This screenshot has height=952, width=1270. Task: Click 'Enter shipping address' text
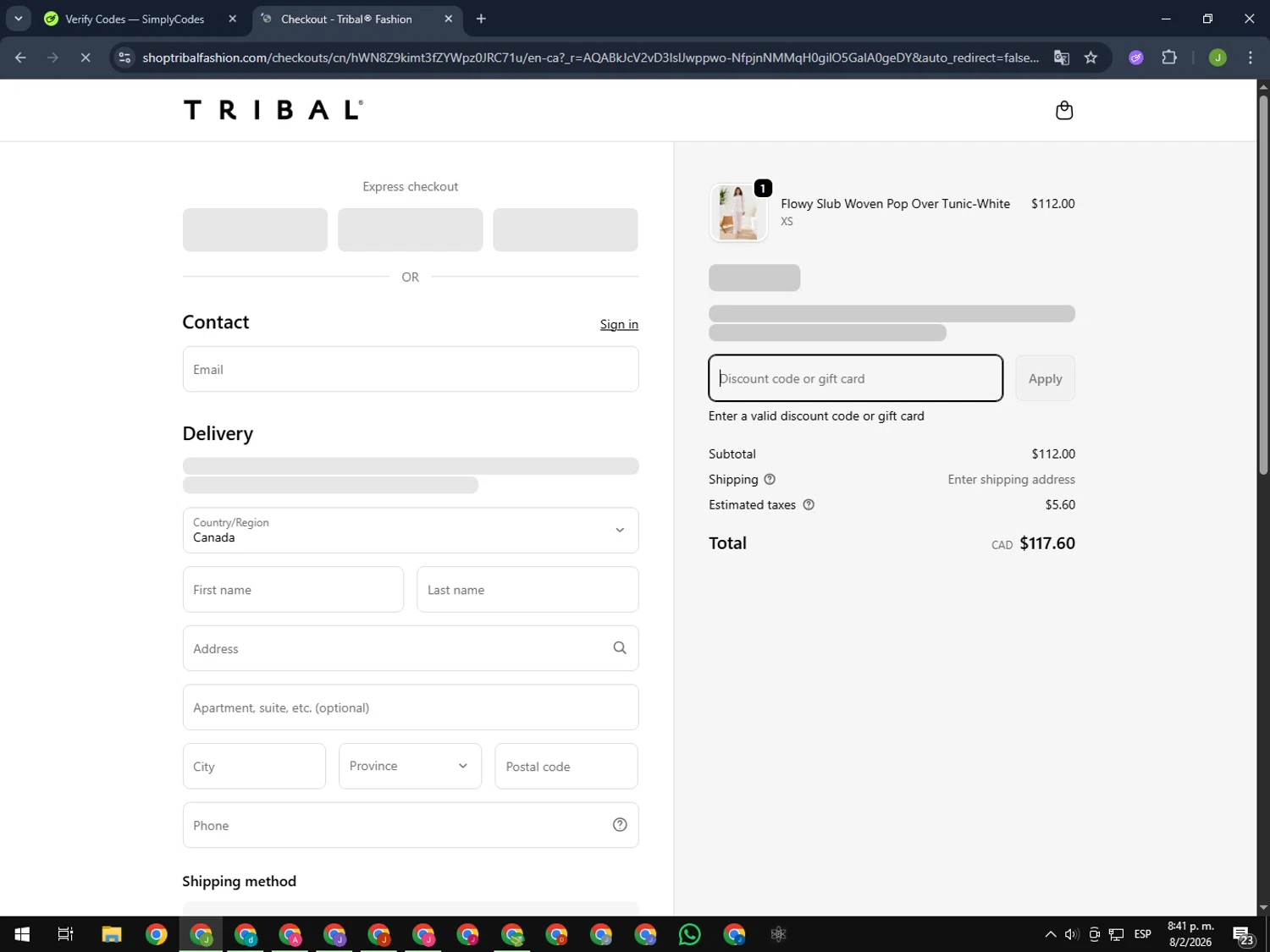1011,479
